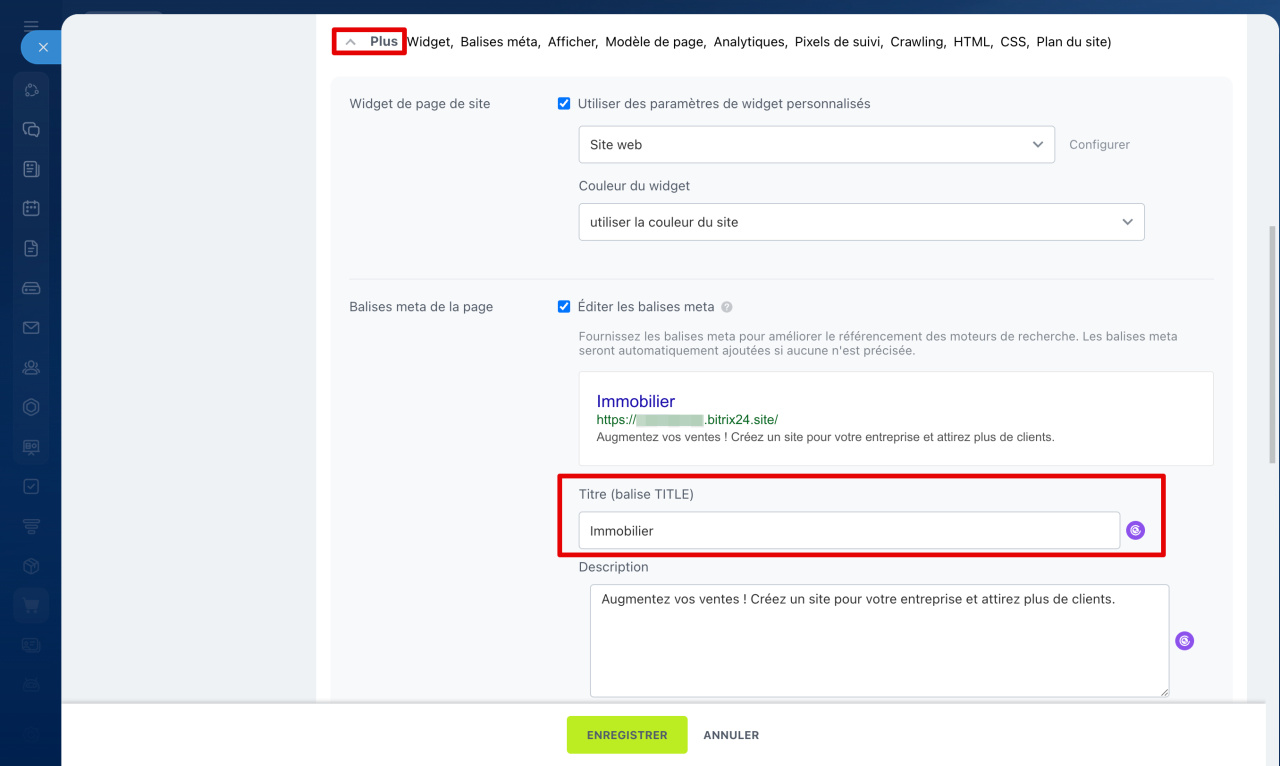1280x766 pixels.
Task: Open the mail envelope icon in sidebar
Action: [x=31, y=328]
